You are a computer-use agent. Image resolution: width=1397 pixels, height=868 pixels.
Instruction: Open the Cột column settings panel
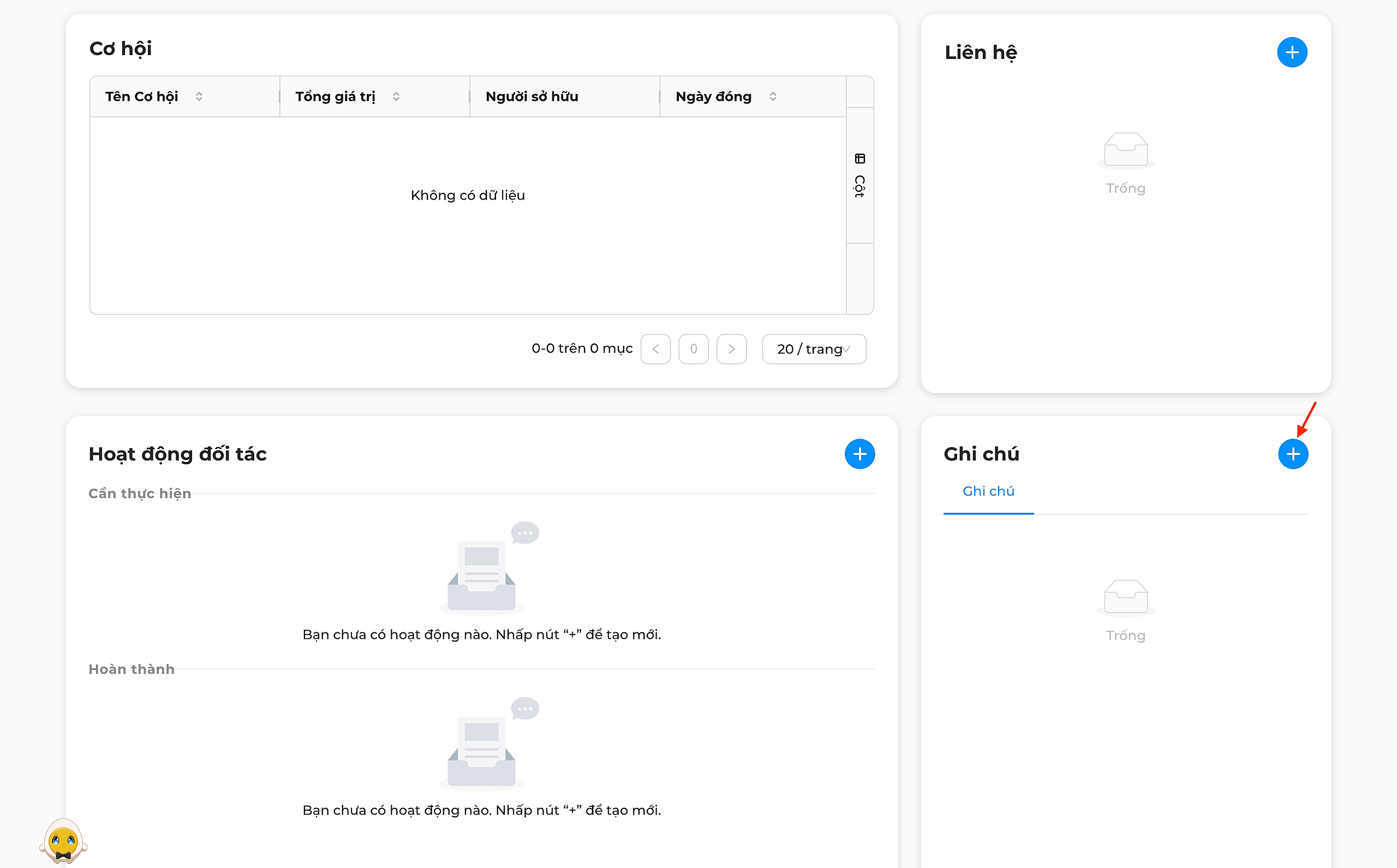click(x=859, y=175)
